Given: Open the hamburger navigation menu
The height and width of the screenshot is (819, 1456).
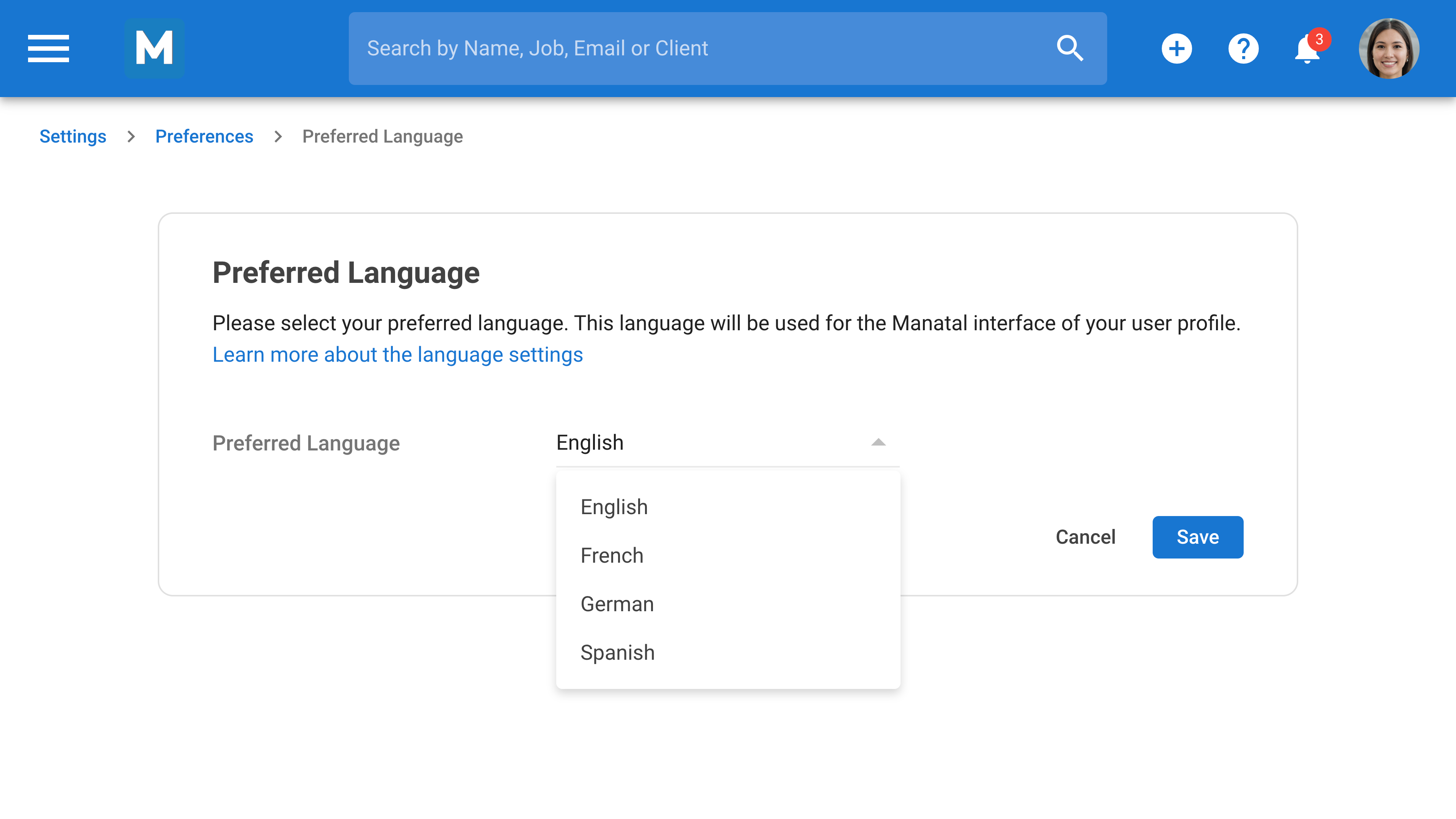Looking at the screenshot, I should (49, 48).
